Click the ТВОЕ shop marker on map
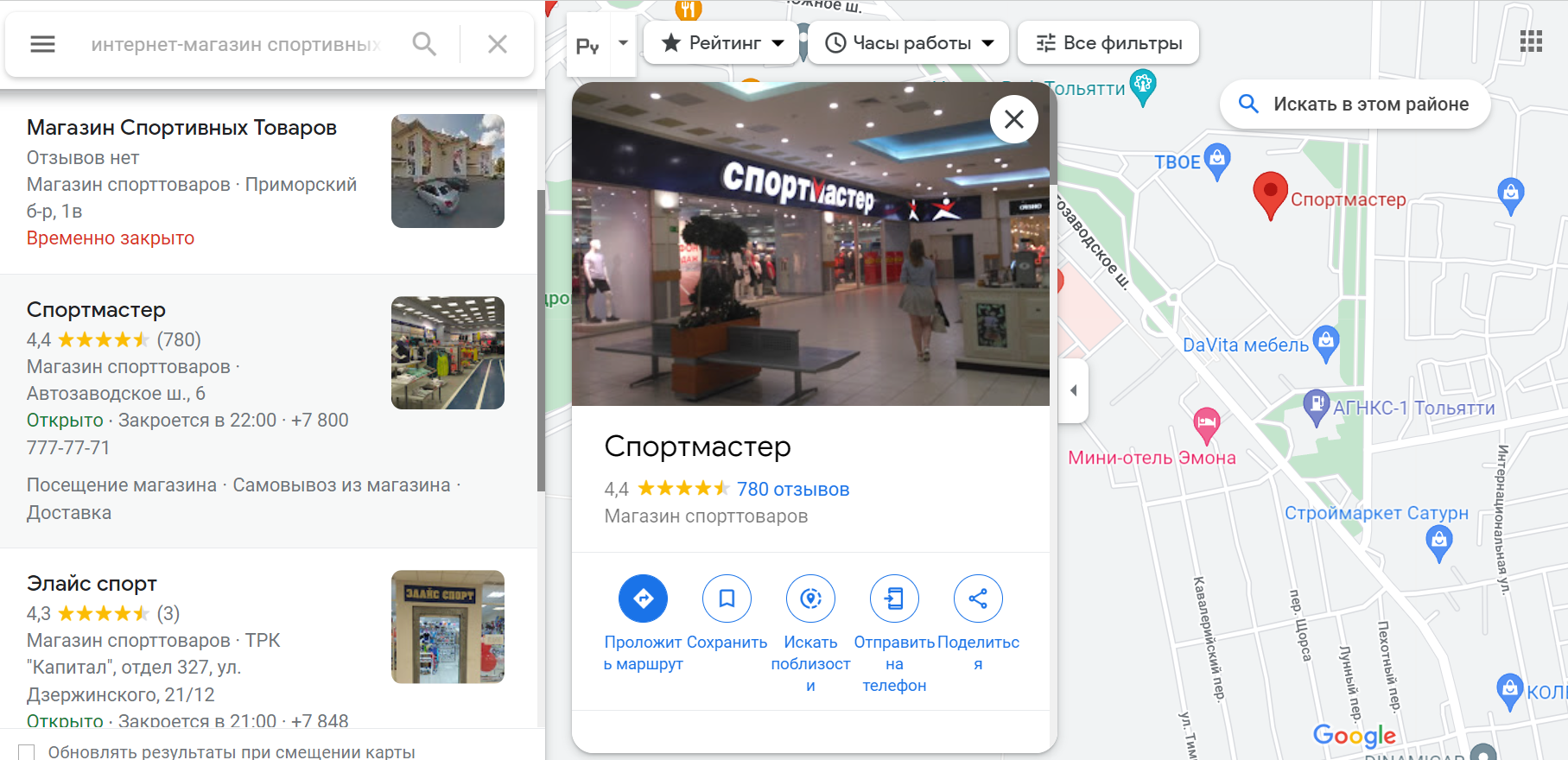Image resolution: width=1568 pixels, height=760 pixels. (1217, 161)
